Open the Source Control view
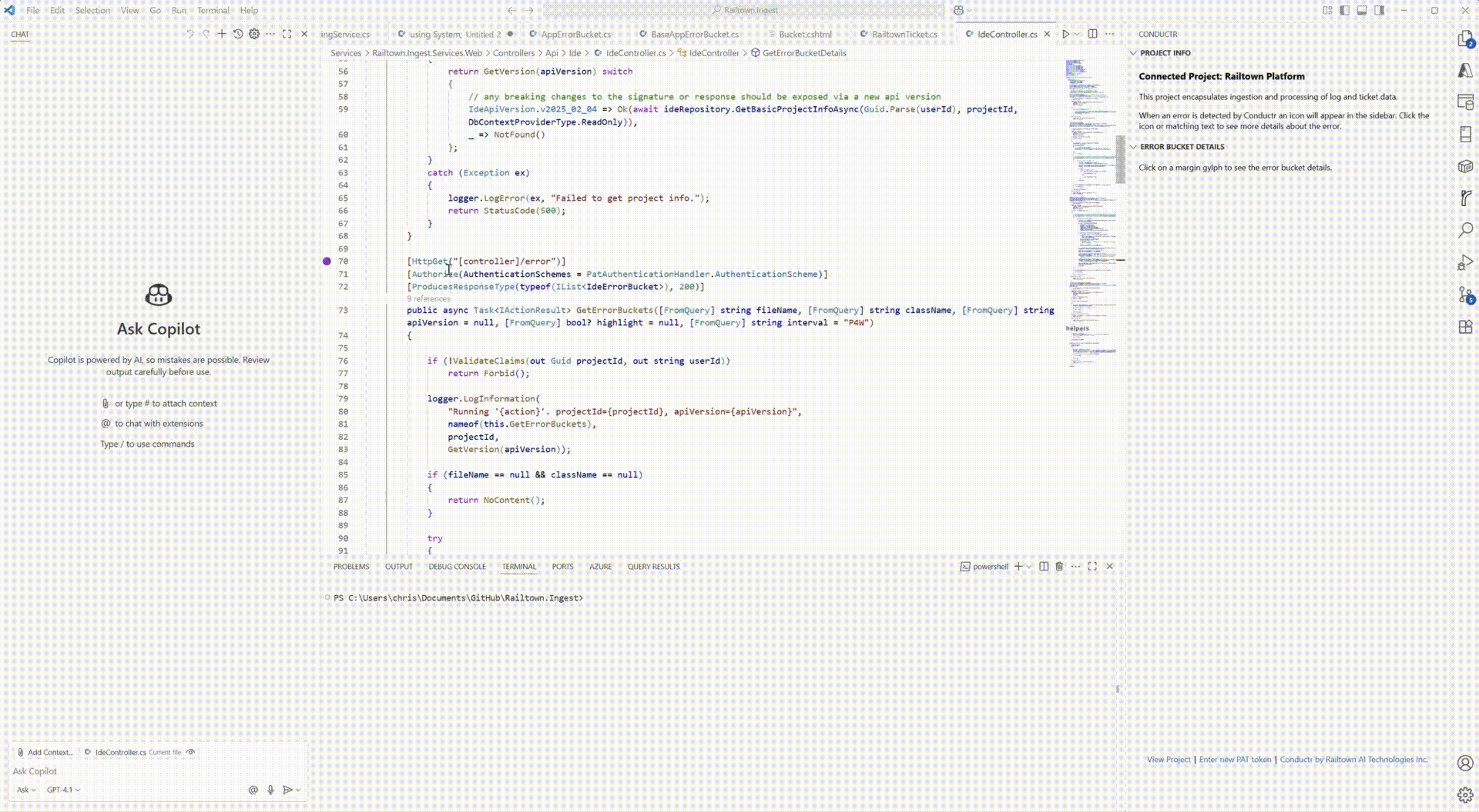This screenshot has width=1479, height=812. click(x=1465, y=295)
